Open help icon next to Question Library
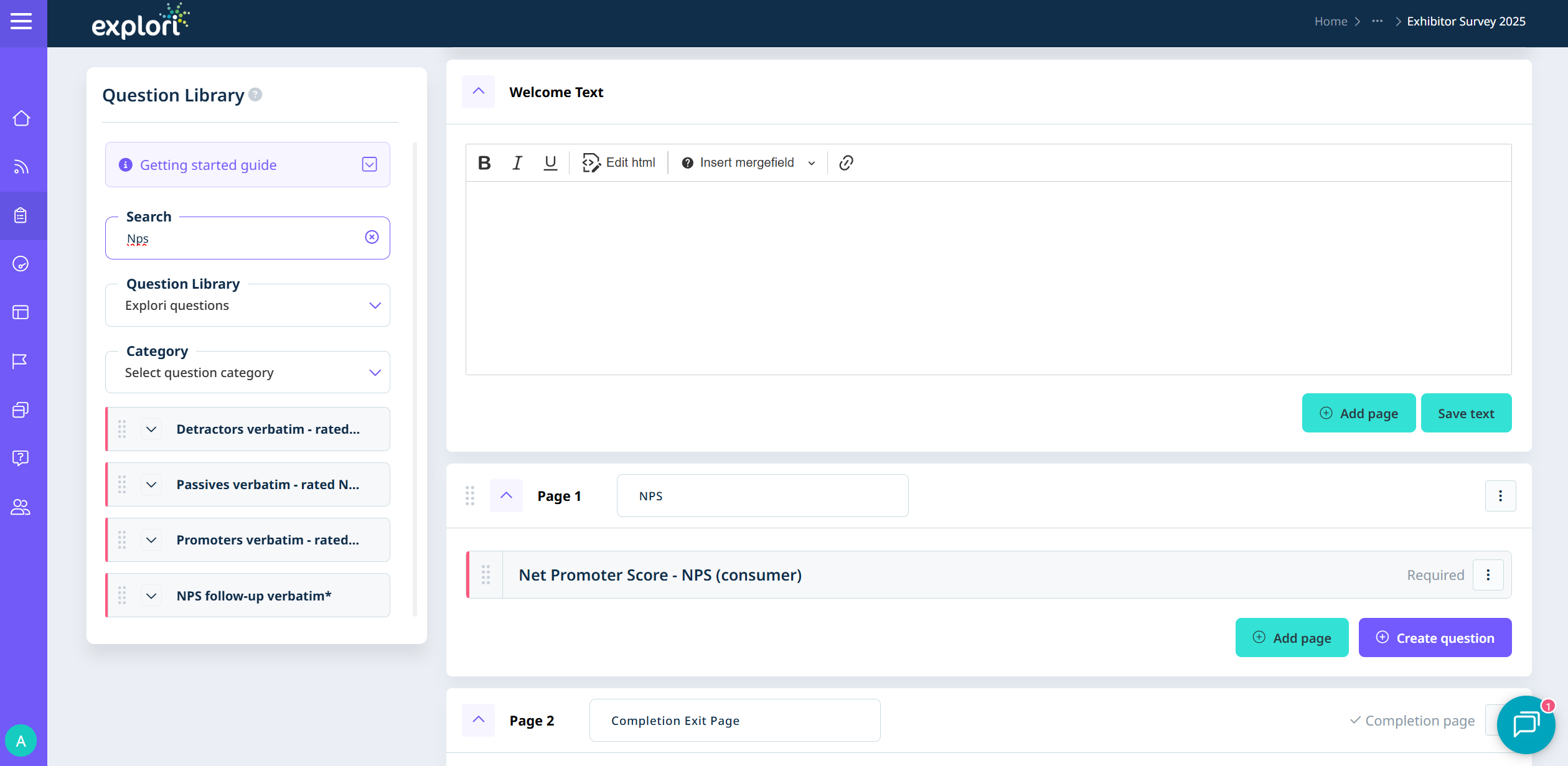This screenshot has height=766, width=1568. [x=255, y=95]
